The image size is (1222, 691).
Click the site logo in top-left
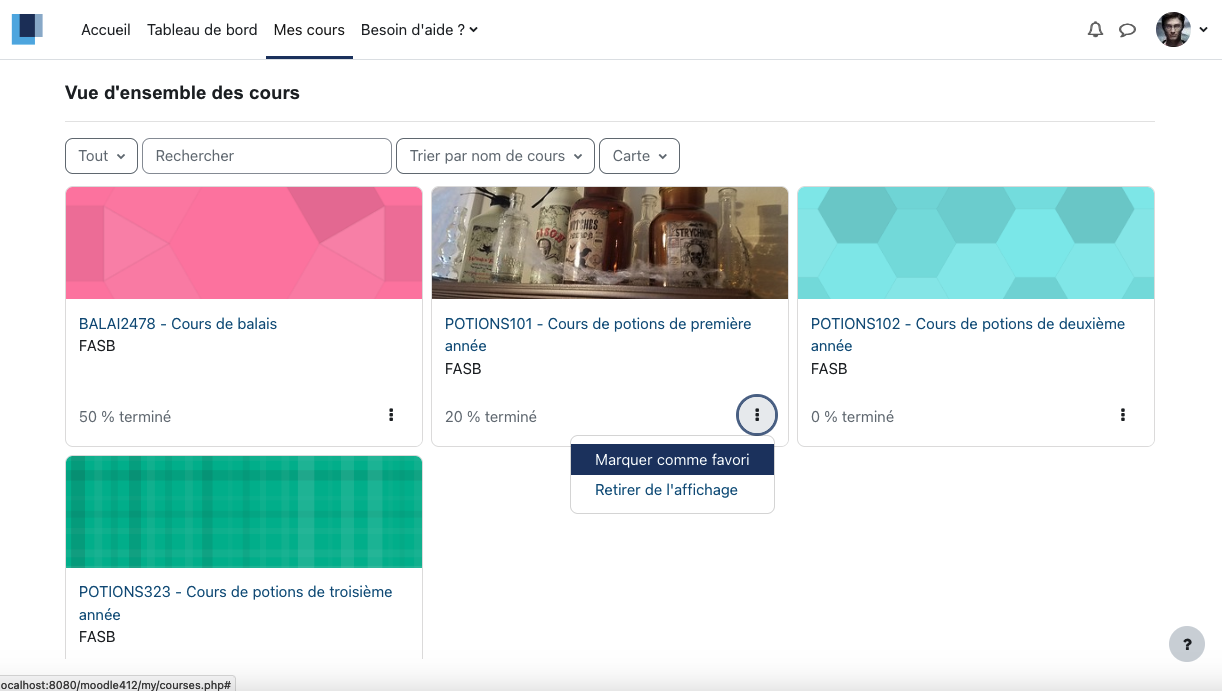28,29
